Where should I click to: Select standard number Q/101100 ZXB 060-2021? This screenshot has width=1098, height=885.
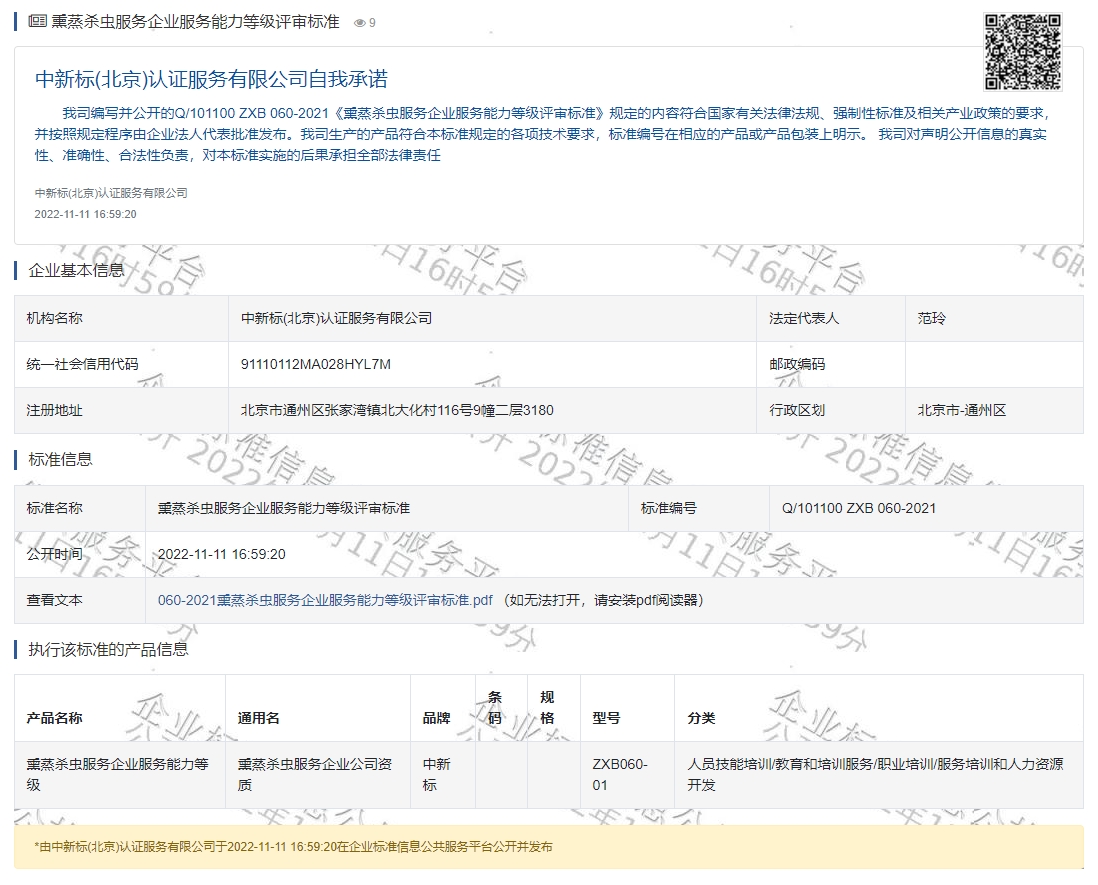(859, 508)
